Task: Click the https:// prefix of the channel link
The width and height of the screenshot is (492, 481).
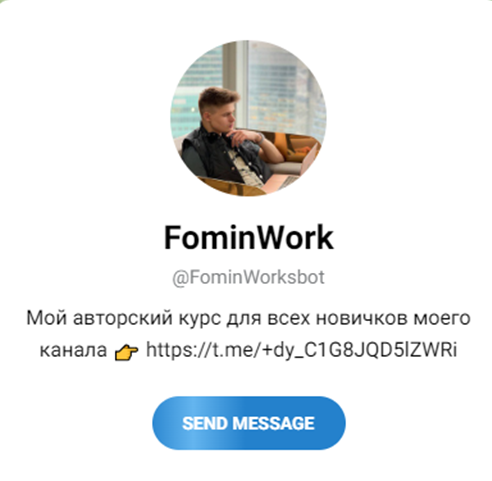Action: pos(179,350)
